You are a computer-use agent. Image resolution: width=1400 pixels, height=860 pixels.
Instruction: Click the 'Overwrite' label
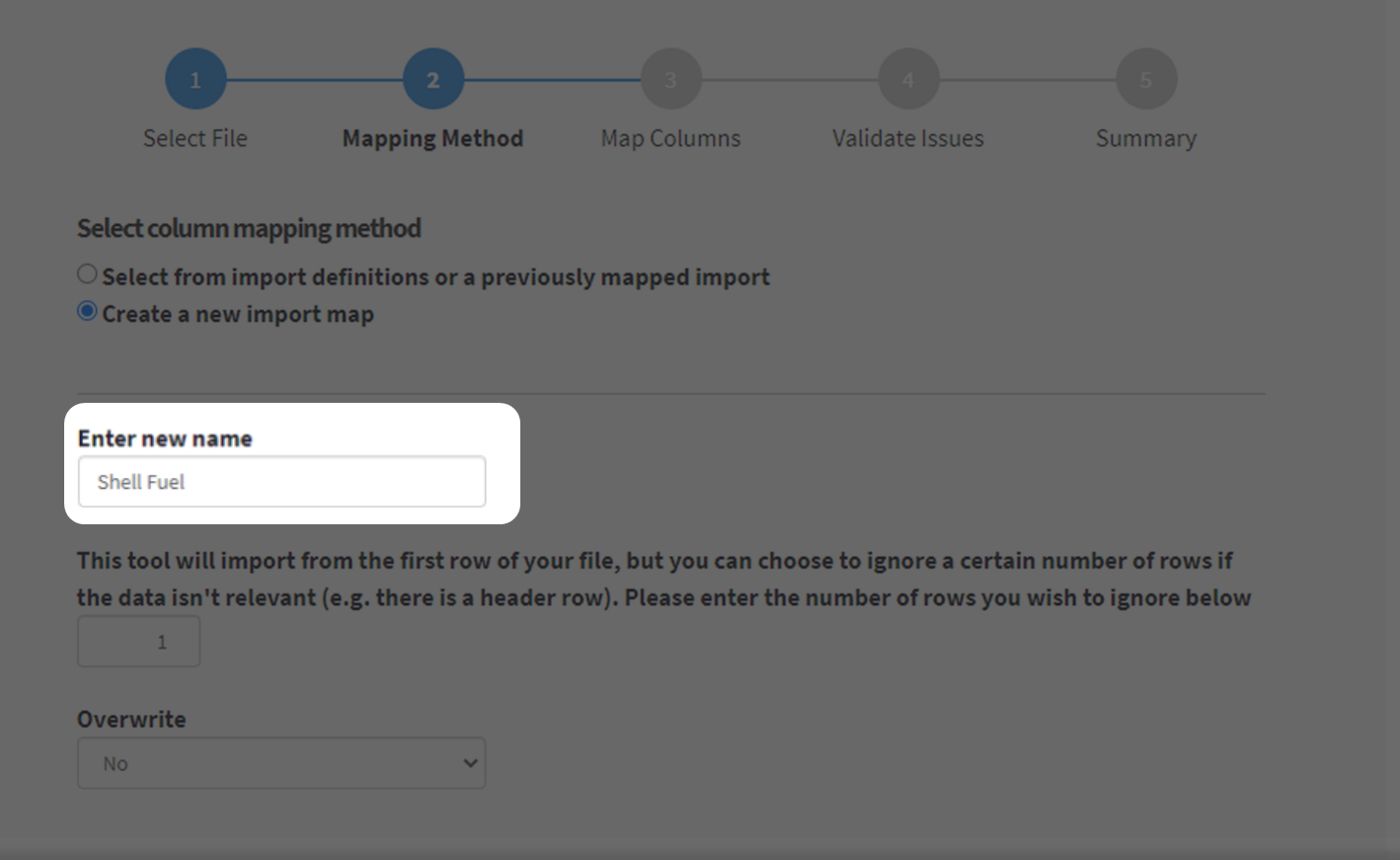[x=131, y=719]
